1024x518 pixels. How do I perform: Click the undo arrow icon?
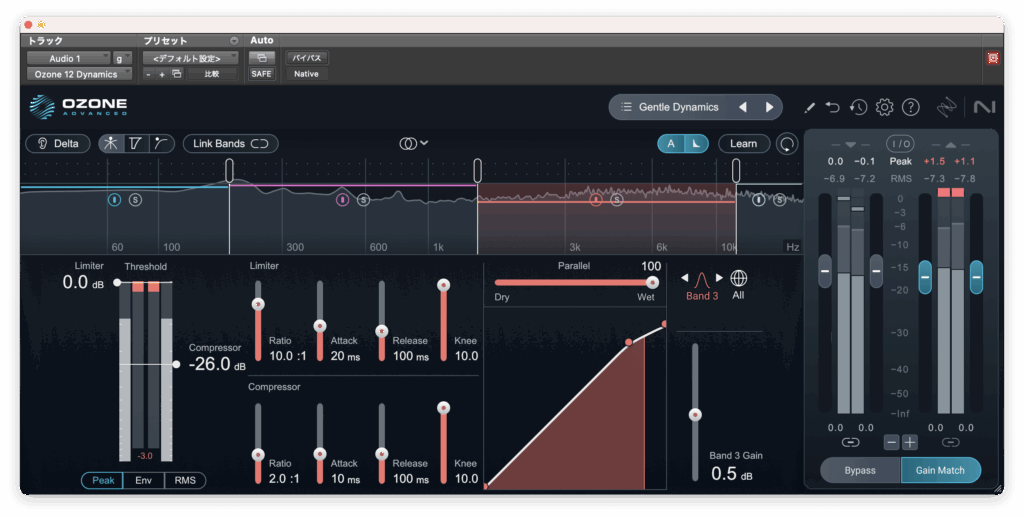833,107
